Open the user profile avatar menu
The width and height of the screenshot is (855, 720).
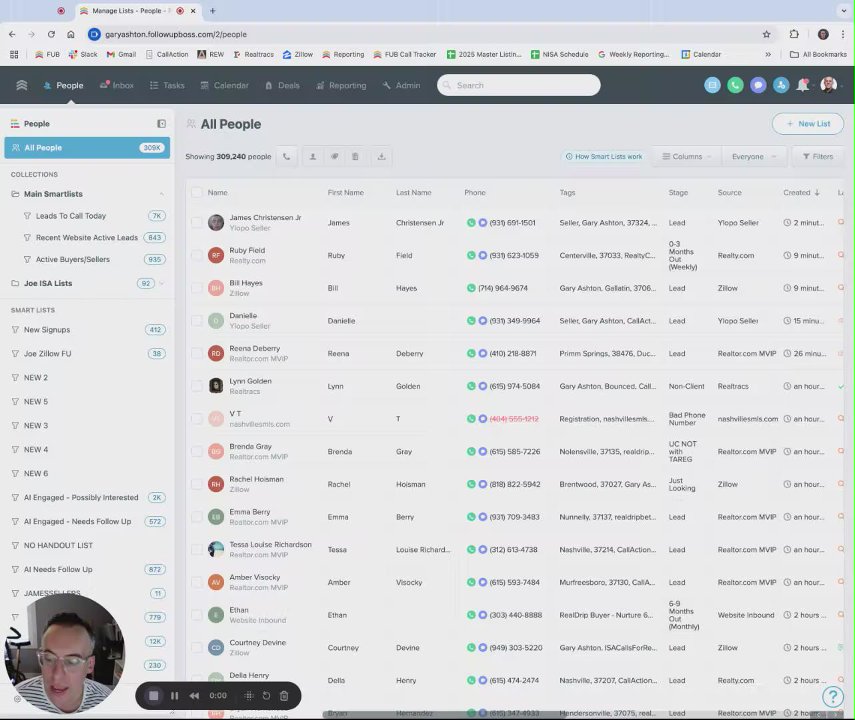828,85
